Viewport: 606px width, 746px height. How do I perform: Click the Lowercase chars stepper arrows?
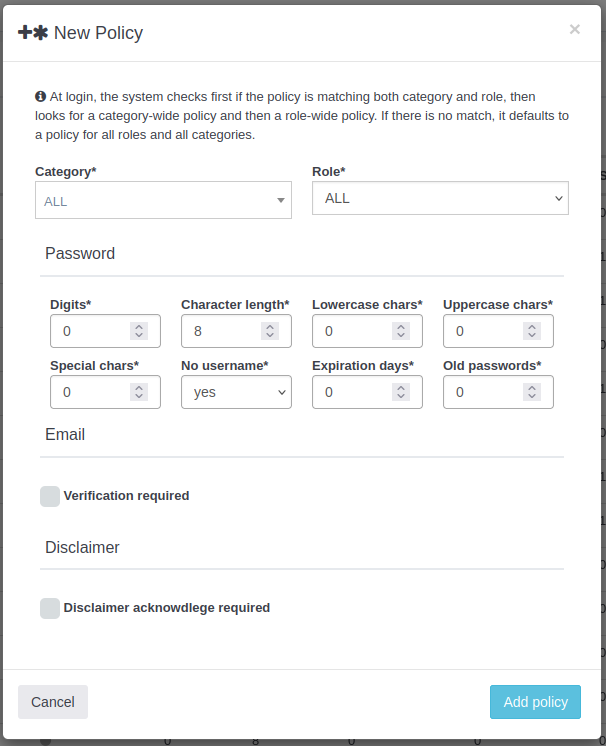(401, 331)
